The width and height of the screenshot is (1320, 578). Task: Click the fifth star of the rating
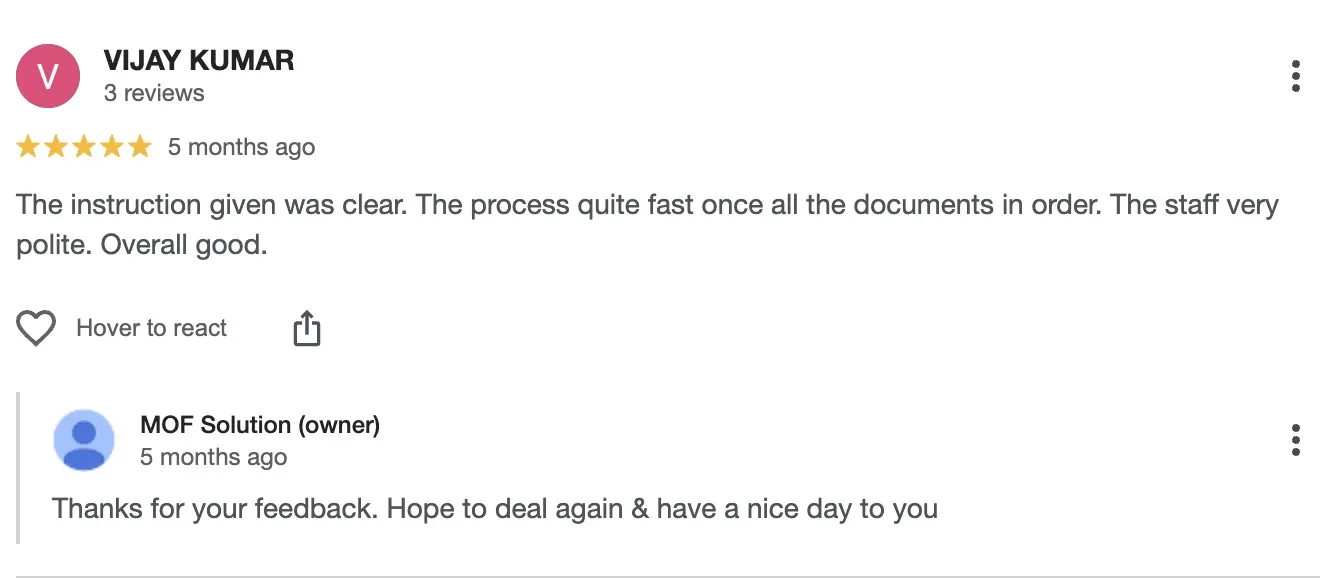140,147
